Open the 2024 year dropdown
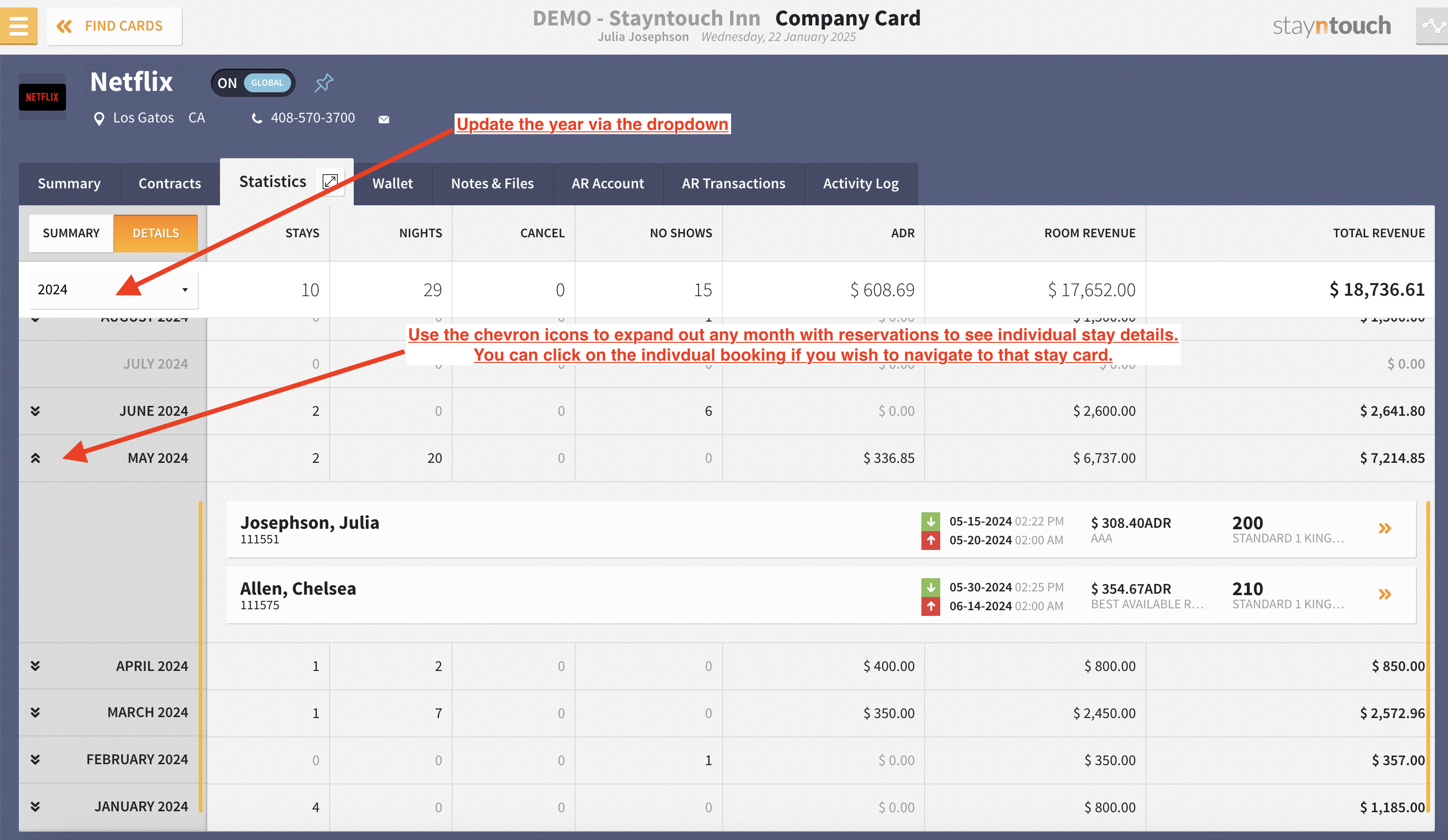The height and width of the screenshot is (840, 1448). (x=113, y=290)
